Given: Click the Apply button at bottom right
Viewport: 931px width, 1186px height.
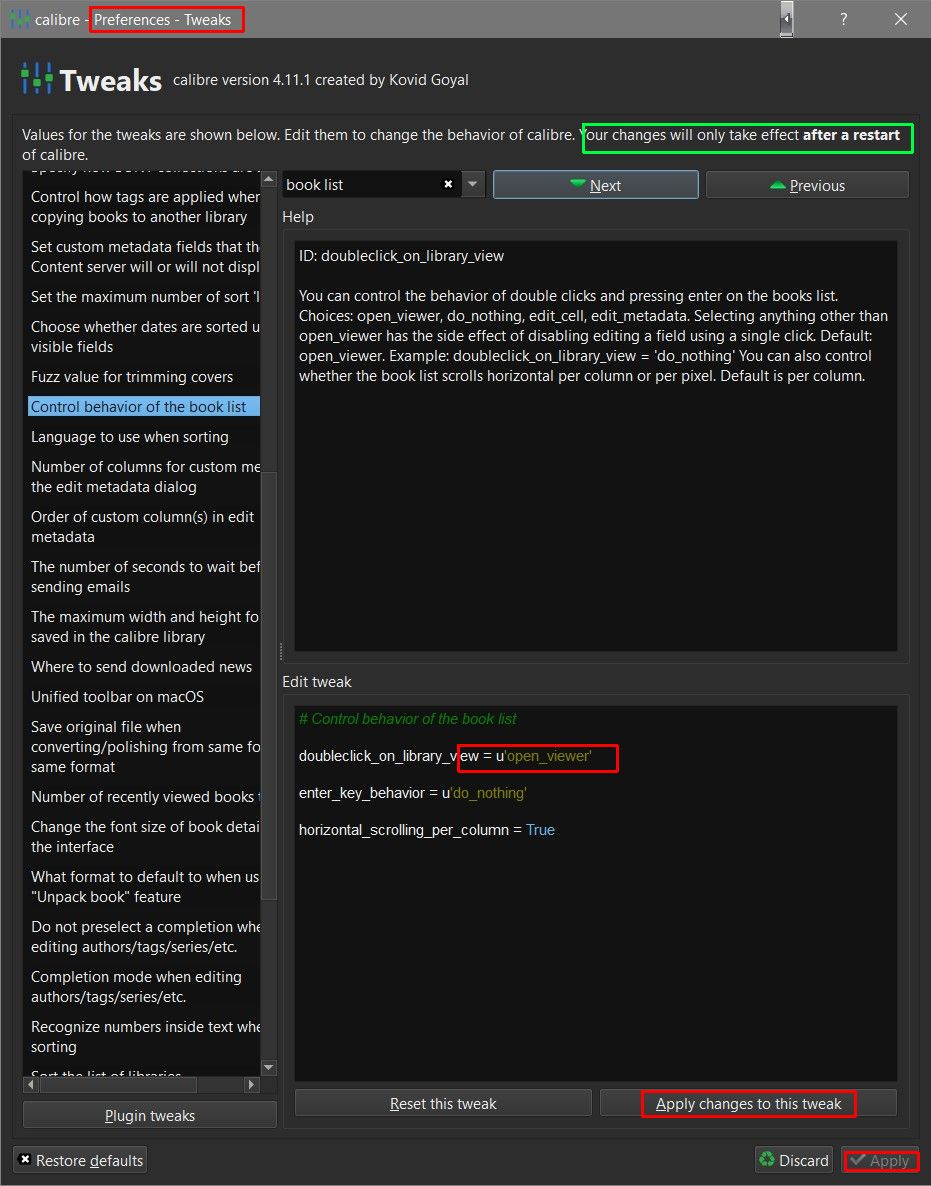Looking at the screenshot, I should point(880,1160).
